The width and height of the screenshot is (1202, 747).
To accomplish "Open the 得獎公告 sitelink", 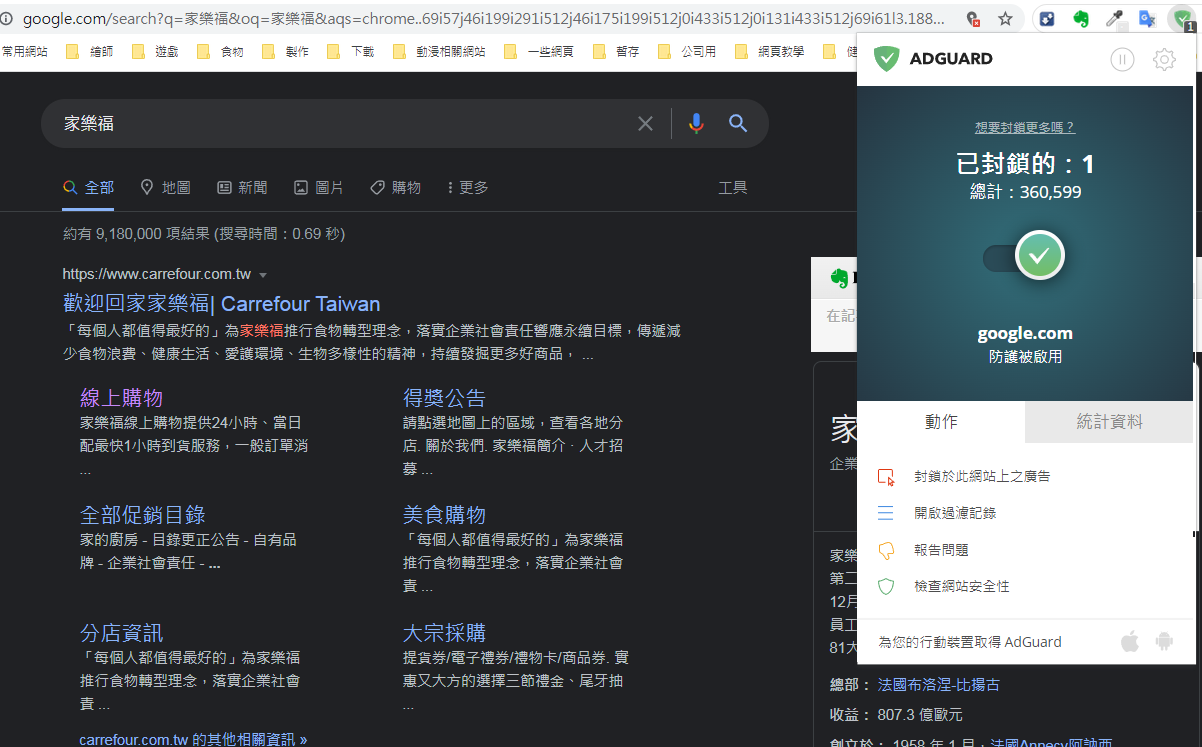I will point(444,398).
